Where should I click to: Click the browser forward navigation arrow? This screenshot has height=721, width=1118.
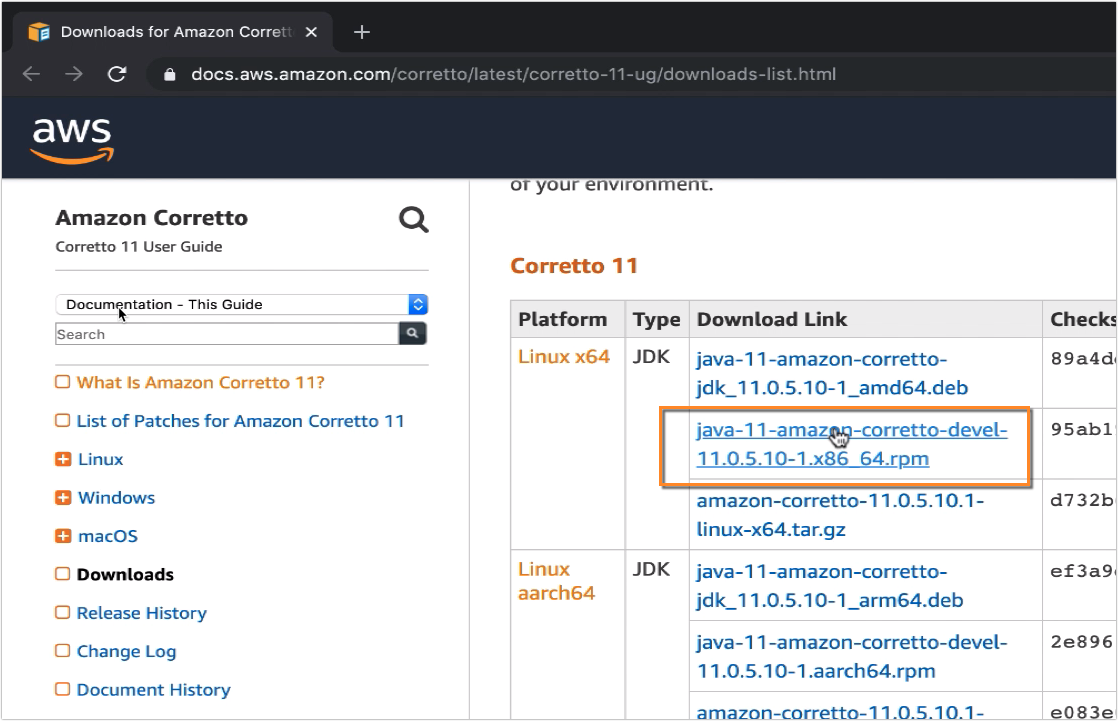click(74, 73)
